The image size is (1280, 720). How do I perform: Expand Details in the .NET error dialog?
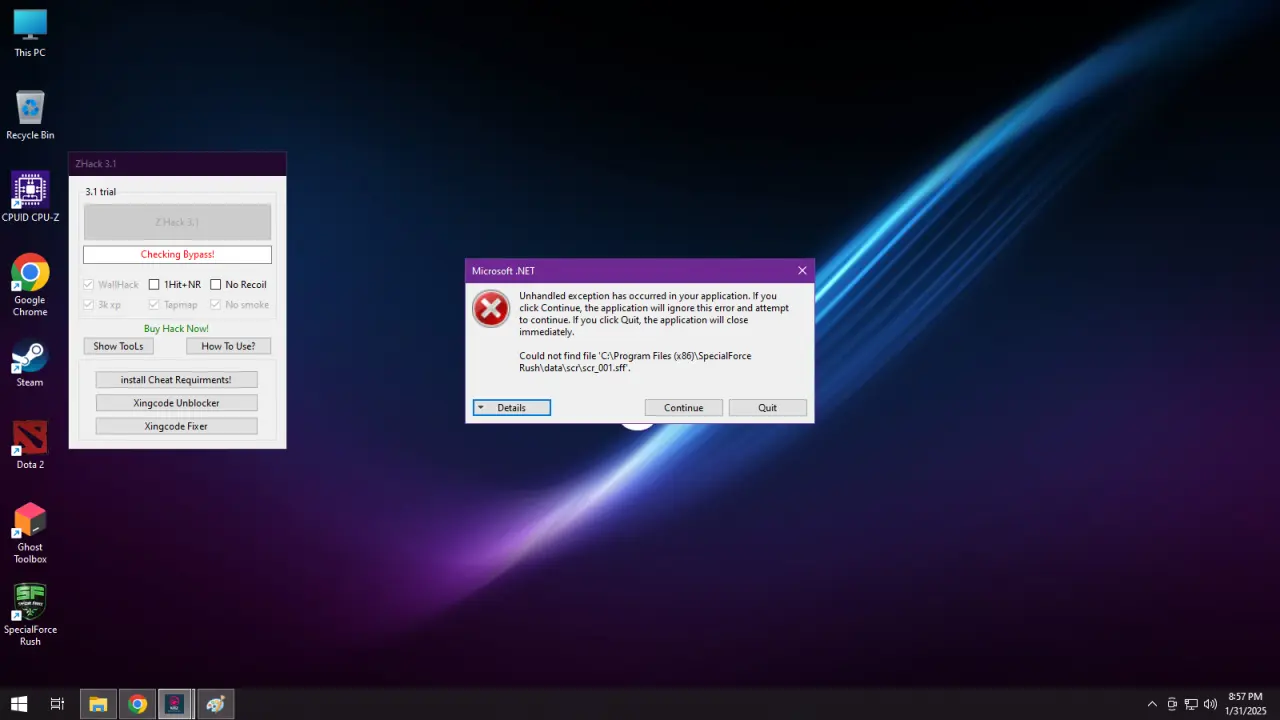(x=511, y=408)
